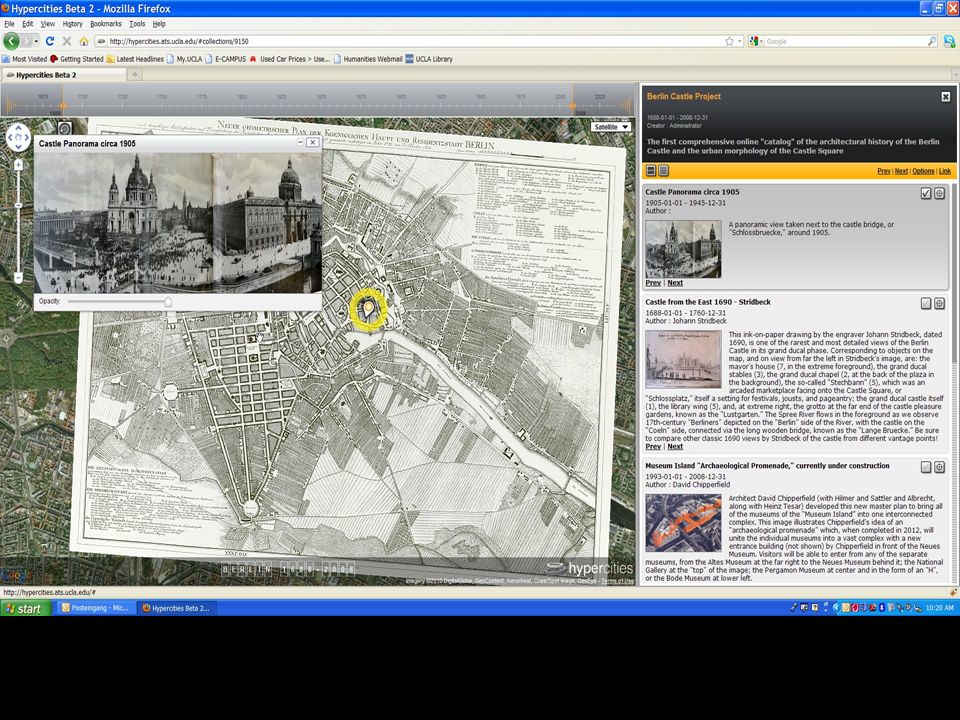Open UCLA Library bookmark
Screen dimensions: 960x720
click(429, 59)
